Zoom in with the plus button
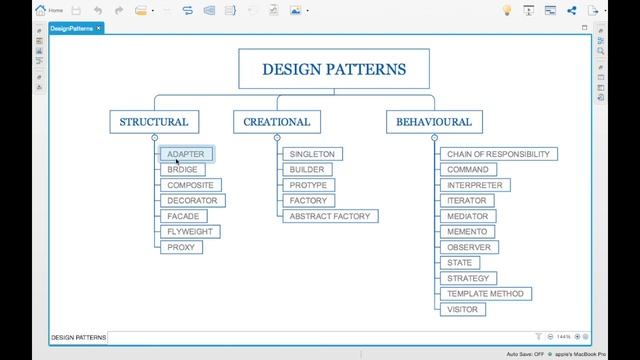This screenshot has height=360, width=640. tap(577, 337)
